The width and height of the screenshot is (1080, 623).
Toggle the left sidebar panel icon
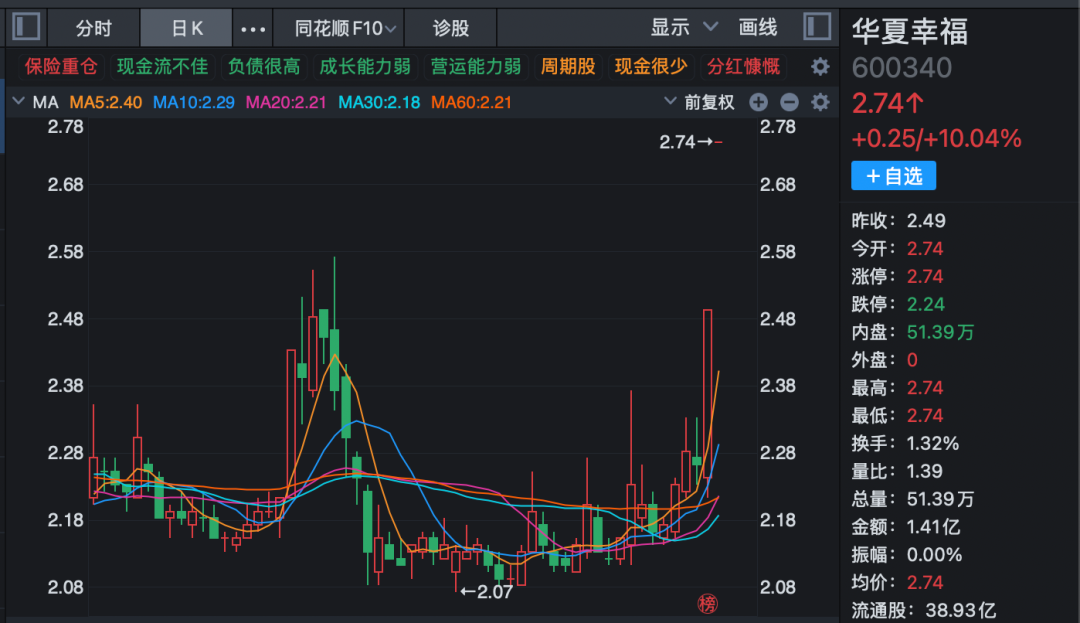pos(27,27)
